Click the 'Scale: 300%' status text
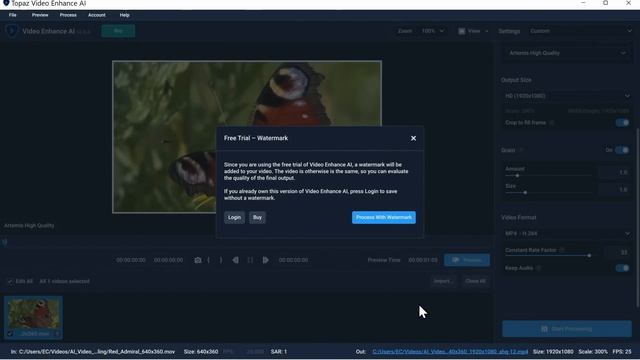The width and height of the screenshot is (640, 360). pyautogui.click(x=593, y=351)
